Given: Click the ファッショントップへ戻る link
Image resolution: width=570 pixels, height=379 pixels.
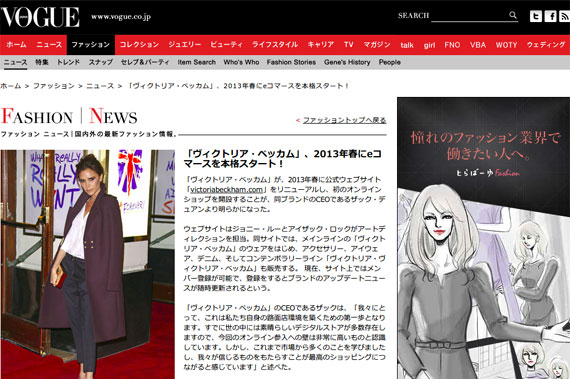Looking at the screenshot, I should [x=344, y=120].
